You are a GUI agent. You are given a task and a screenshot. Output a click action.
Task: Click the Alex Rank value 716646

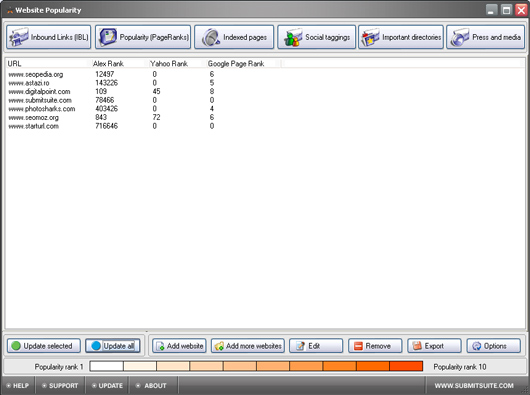pos(106,126)
